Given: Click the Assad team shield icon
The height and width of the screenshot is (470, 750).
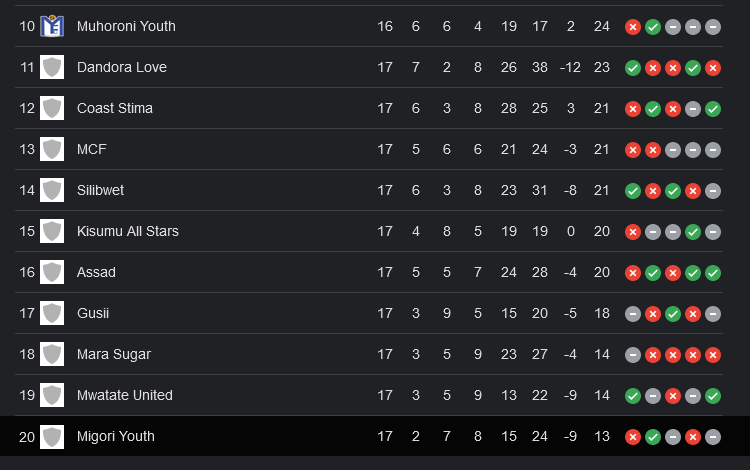Looking at the screenshot, I should click(52, 273).
